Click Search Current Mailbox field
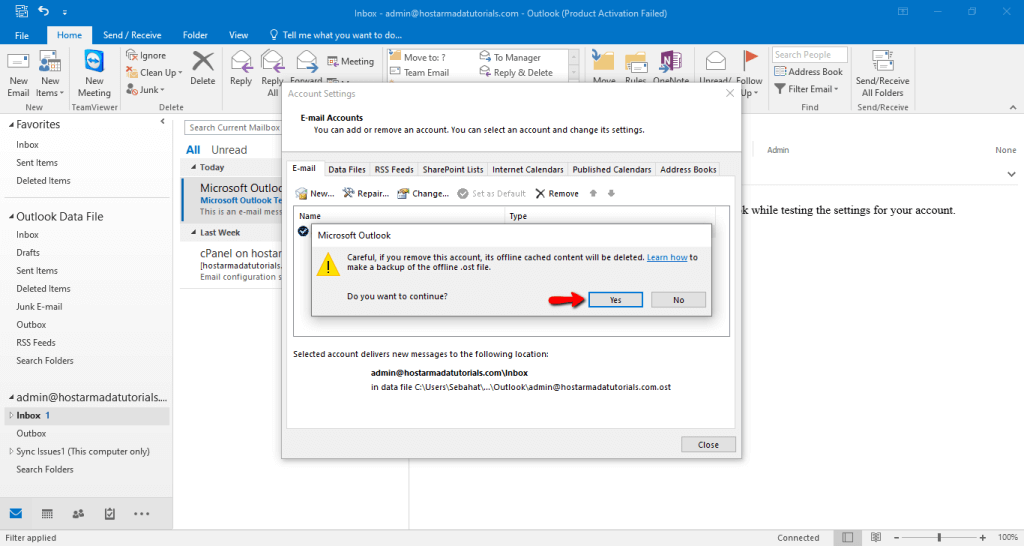This screenshot has width=1024, height=546. [234, 127]
